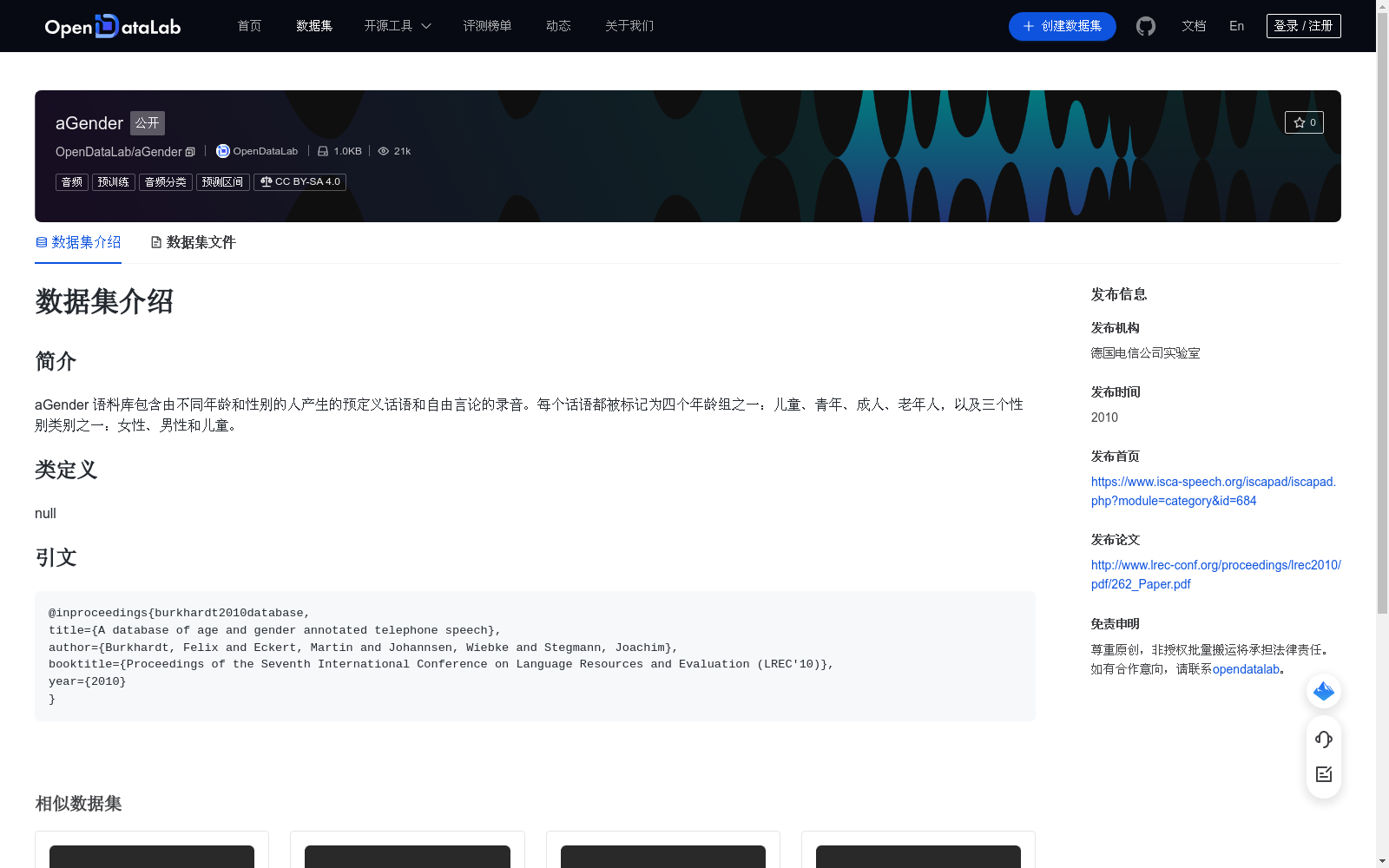Open 数据集 navigation item
The image size is (1389, 868).
(314, 26)
